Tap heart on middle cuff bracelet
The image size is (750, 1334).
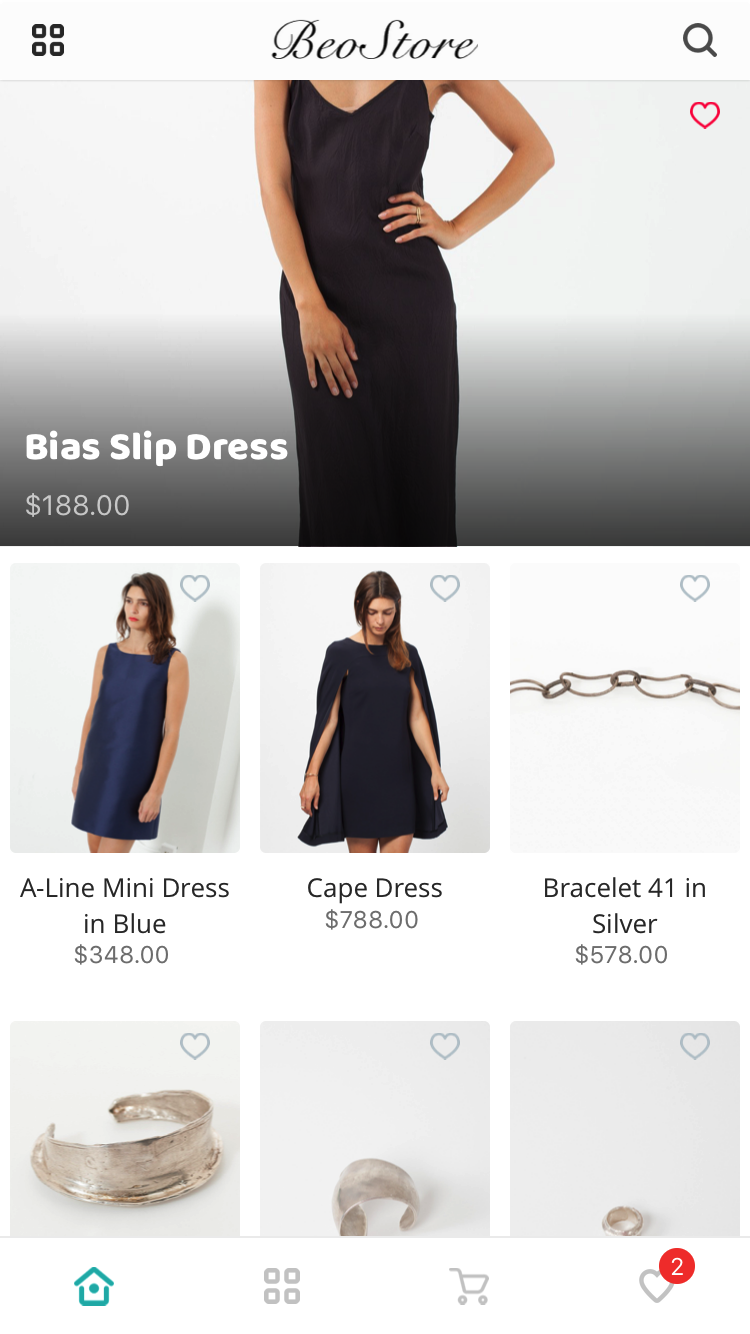445,1046
